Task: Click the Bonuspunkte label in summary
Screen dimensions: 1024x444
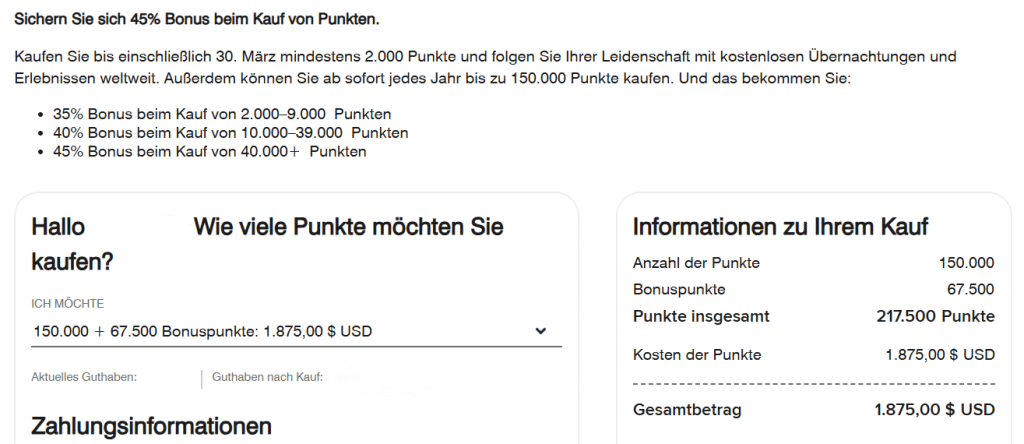Action: (679, 289)
